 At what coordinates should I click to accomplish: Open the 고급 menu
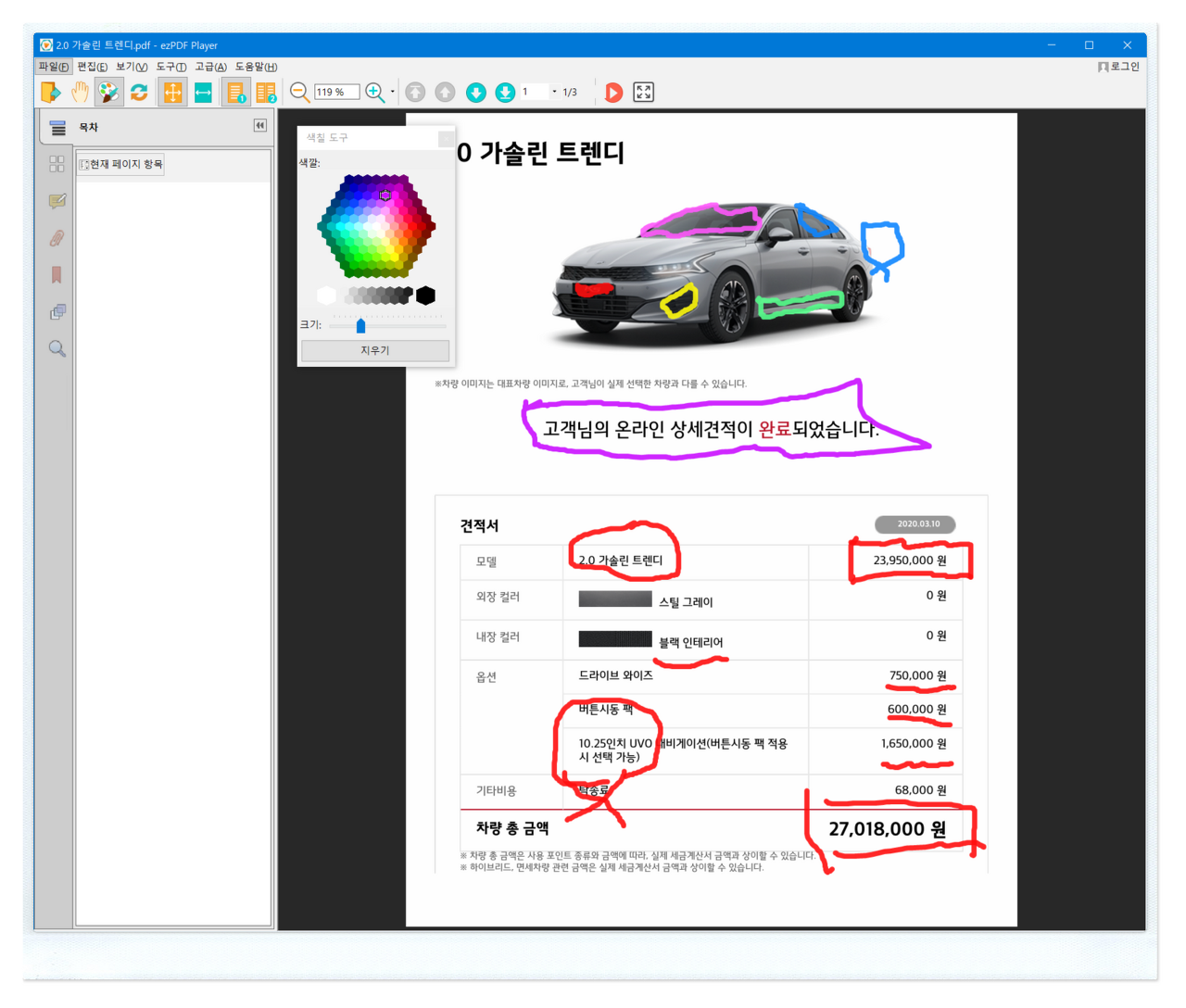pos(210,67)
